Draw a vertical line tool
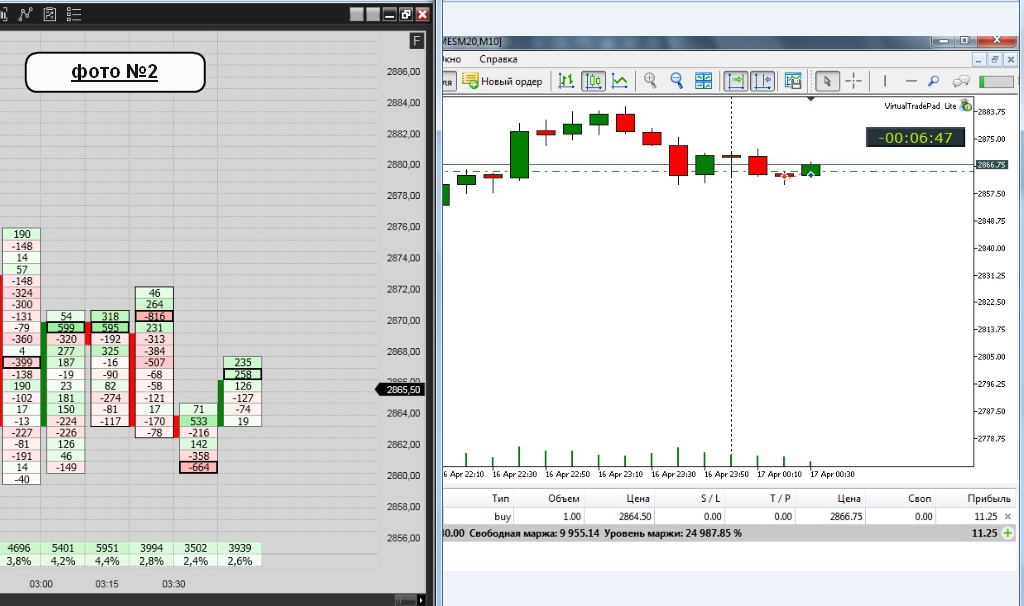The image size is (1024, 606). coord(885,81)
